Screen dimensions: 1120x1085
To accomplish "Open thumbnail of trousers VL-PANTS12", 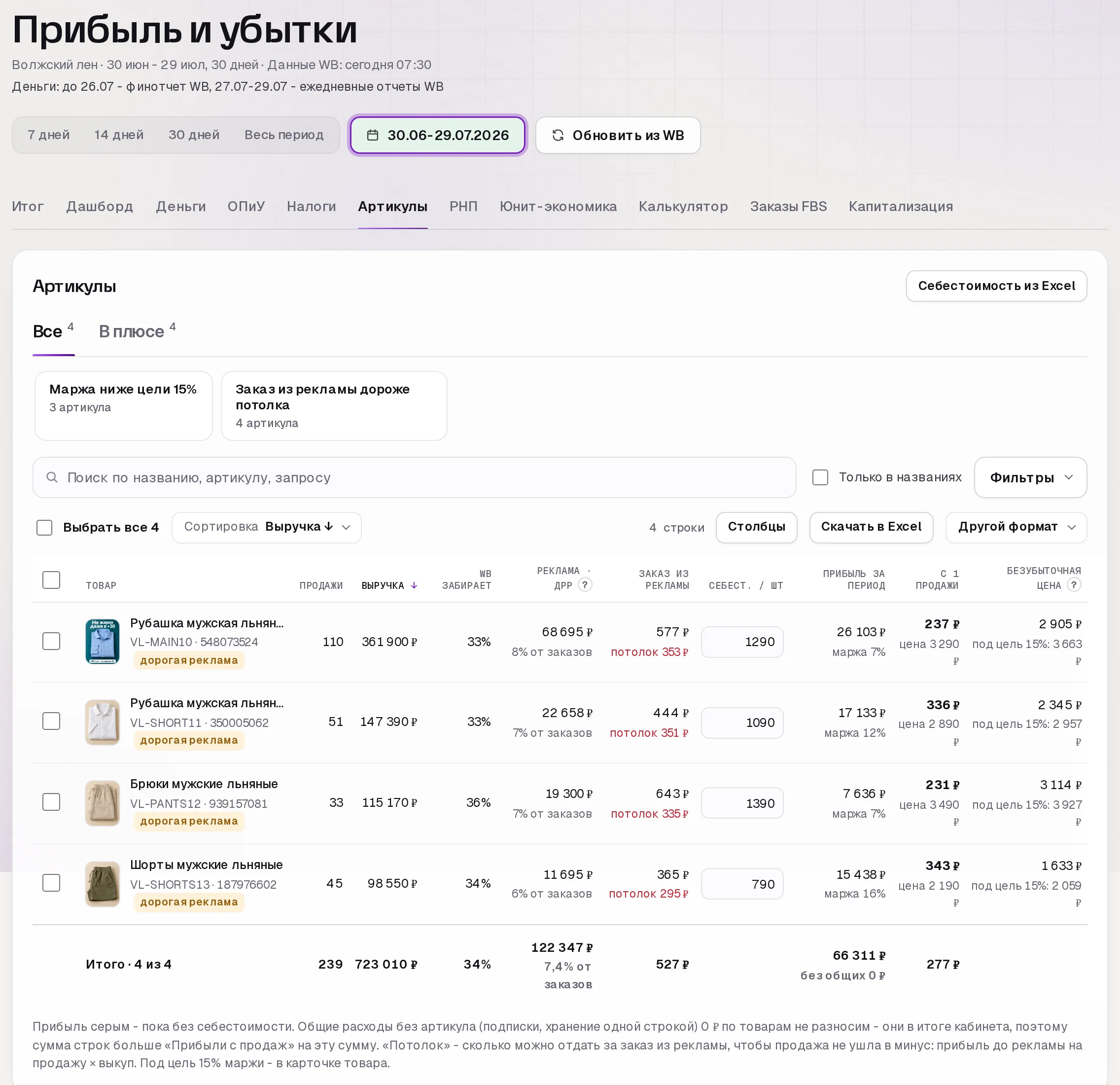I will tap(102, 803).
